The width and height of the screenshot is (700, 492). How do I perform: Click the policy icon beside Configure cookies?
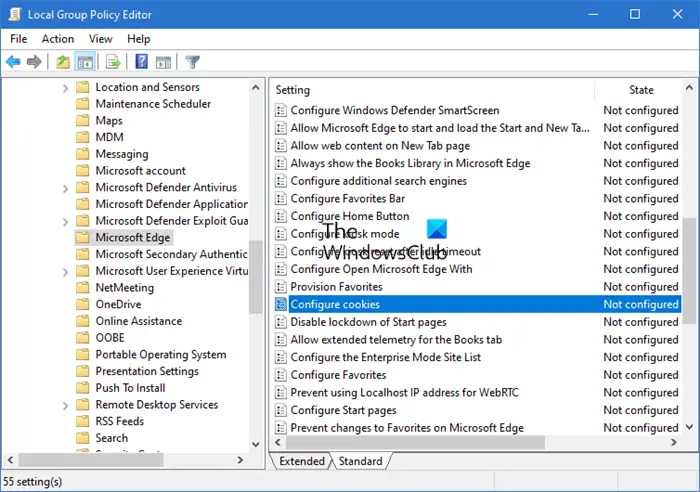click(x=280, y=304)
